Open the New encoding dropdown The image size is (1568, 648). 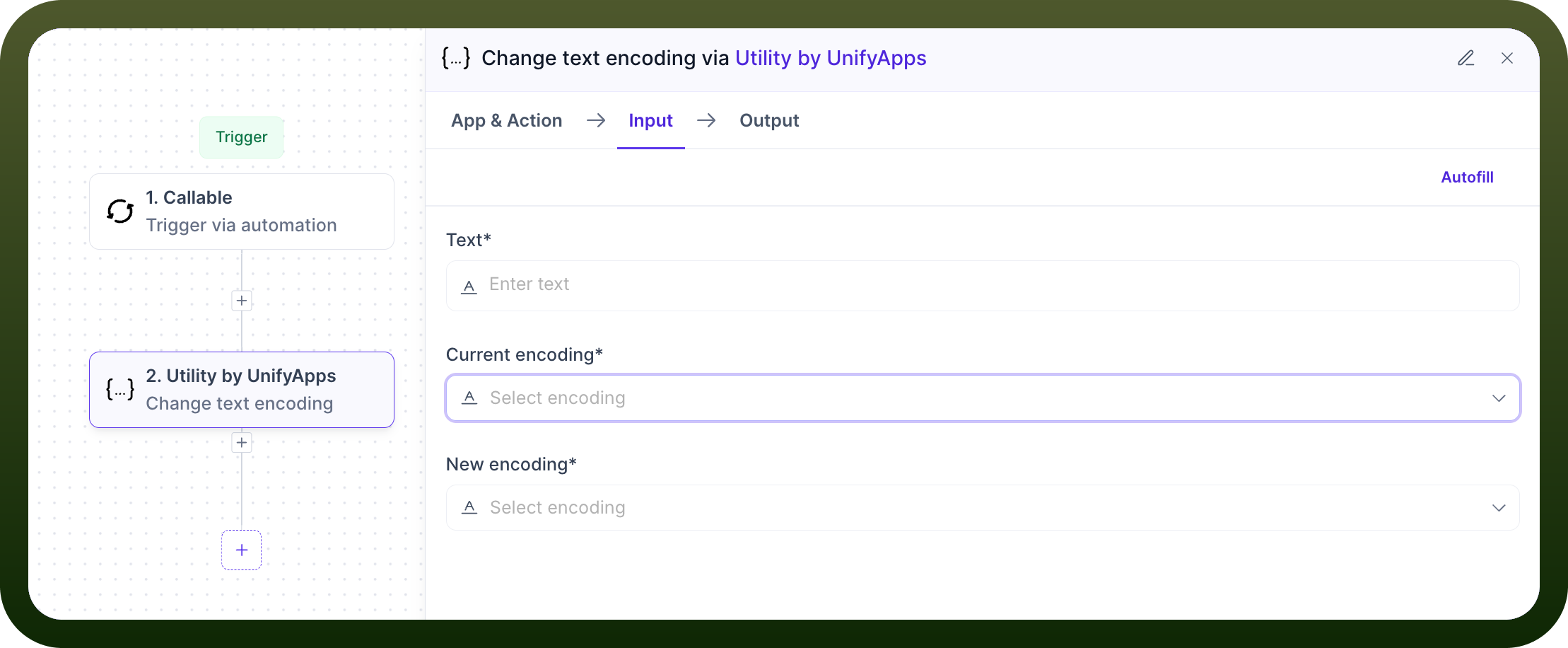[x=983, y=507]
